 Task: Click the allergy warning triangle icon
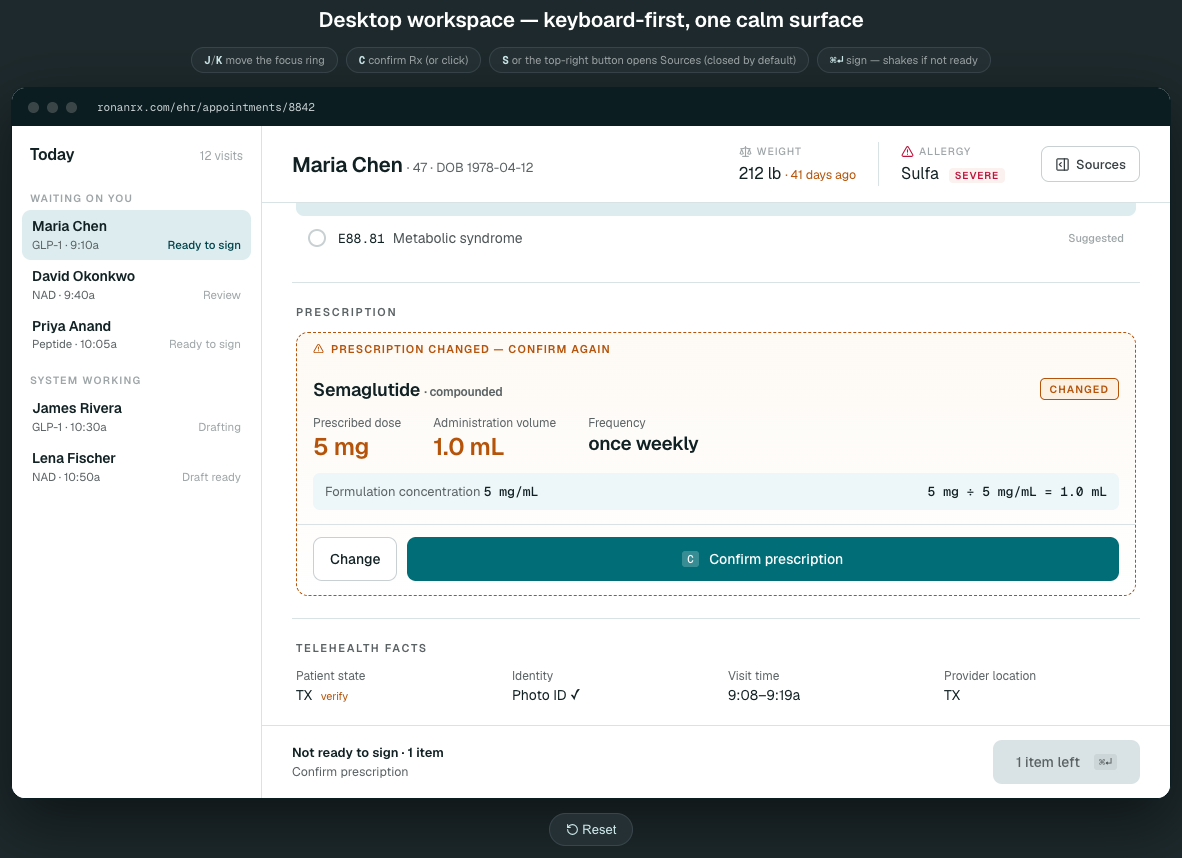pos(907,152)
